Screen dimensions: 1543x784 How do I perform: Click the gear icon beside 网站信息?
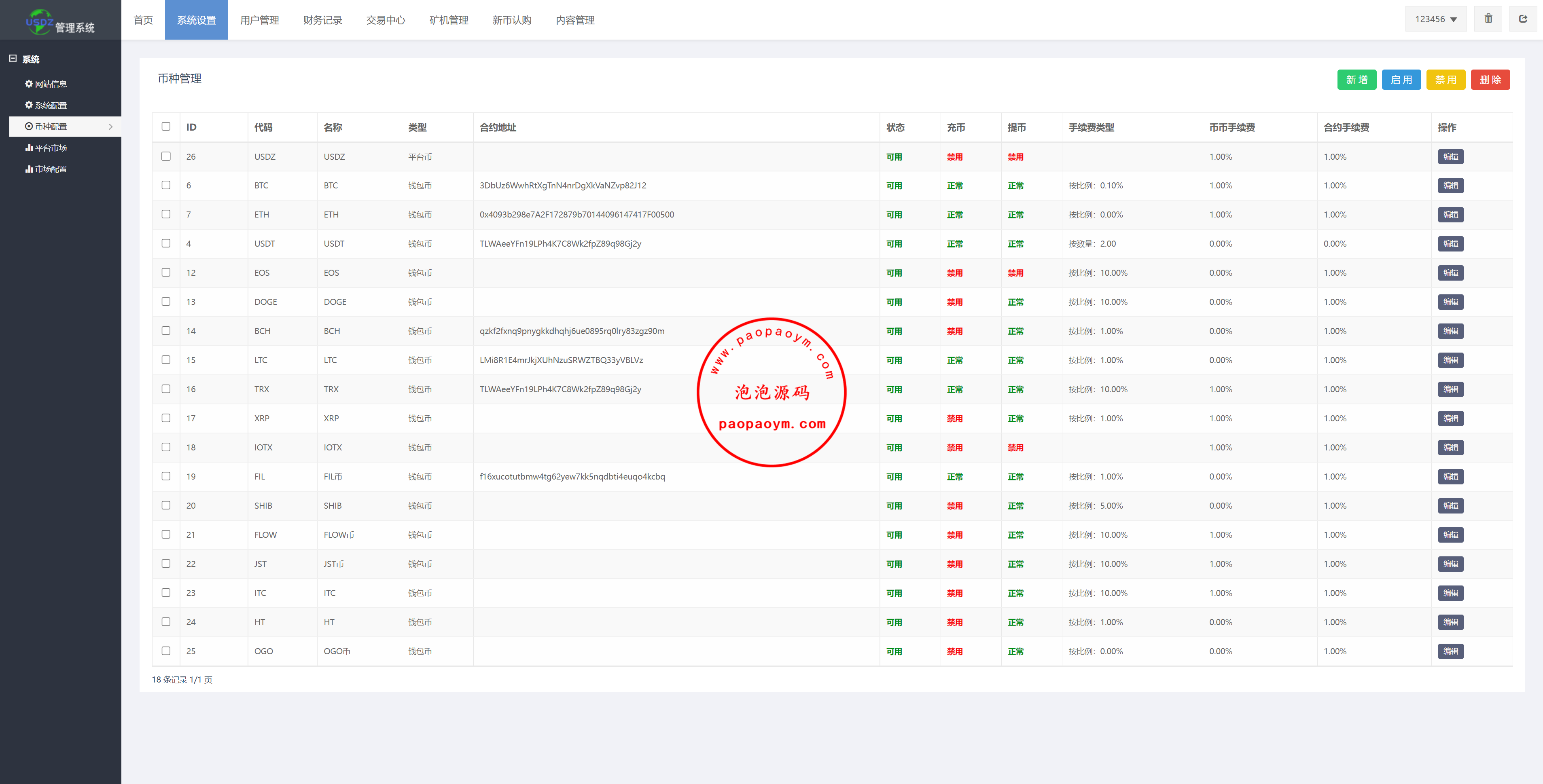[x=28, y=84]
